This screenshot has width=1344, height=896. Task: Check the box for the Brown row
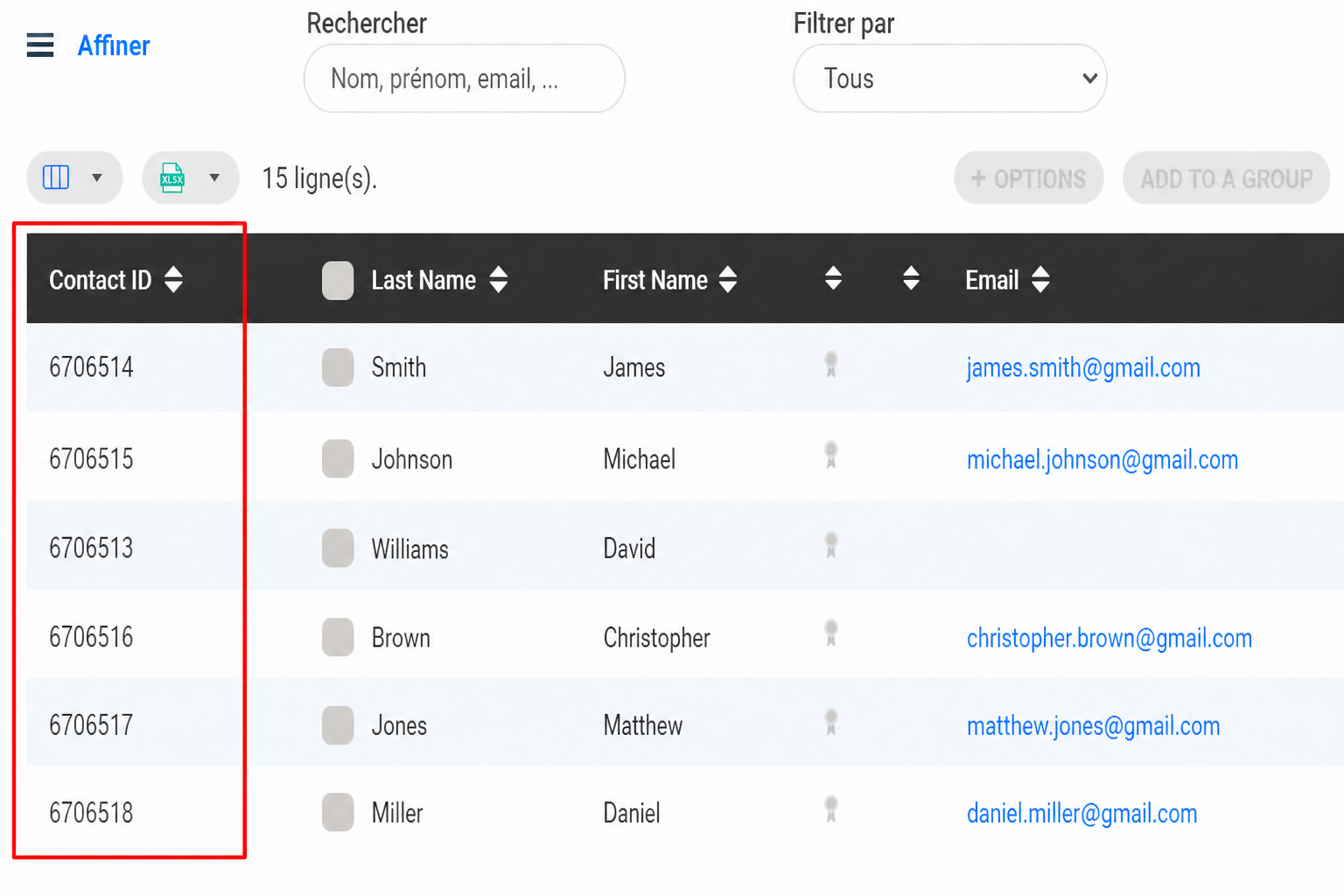[338, 637]
